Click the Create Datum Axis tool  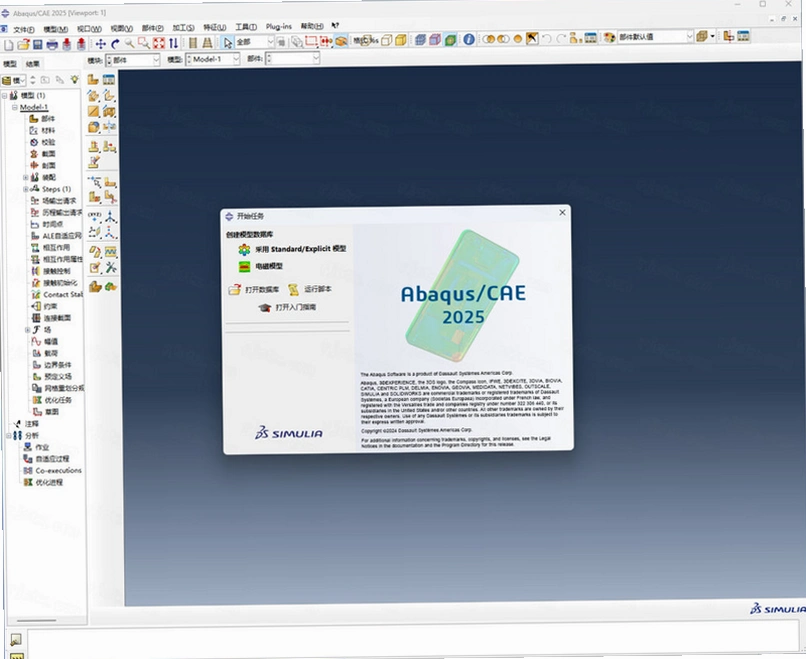(x=111, y=216)
